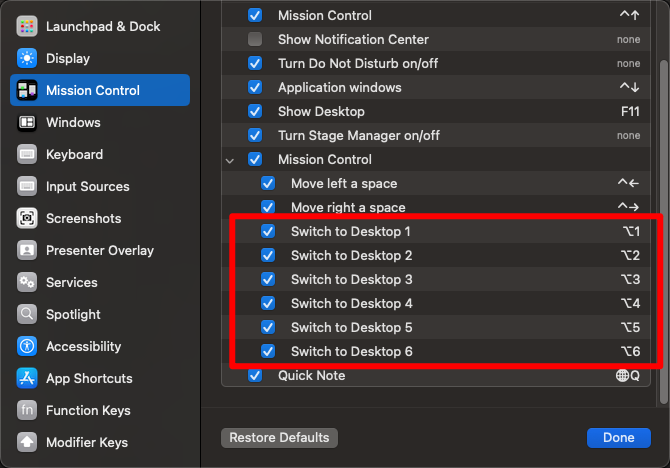Click the Presenter Overlay sidebar icon

pos(27,250)
